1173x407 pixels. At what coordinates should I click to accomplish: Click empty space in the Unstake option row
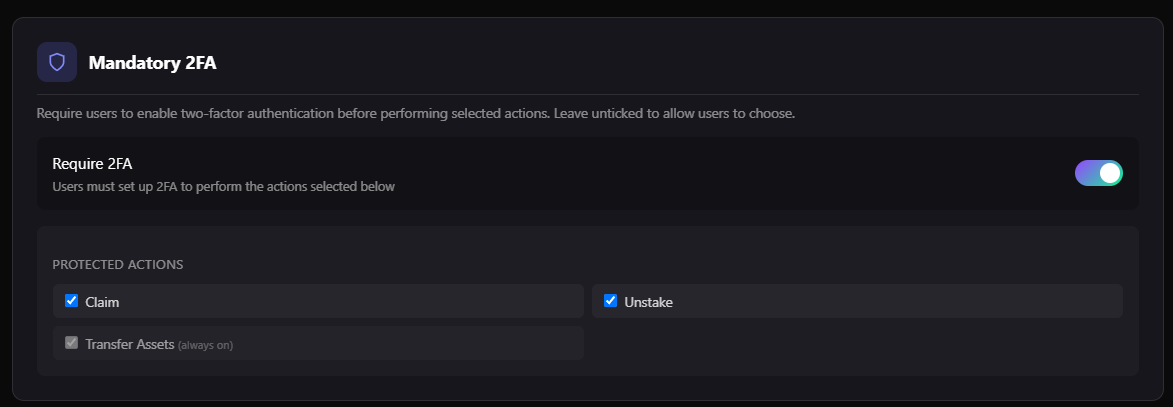coord(890,301)
